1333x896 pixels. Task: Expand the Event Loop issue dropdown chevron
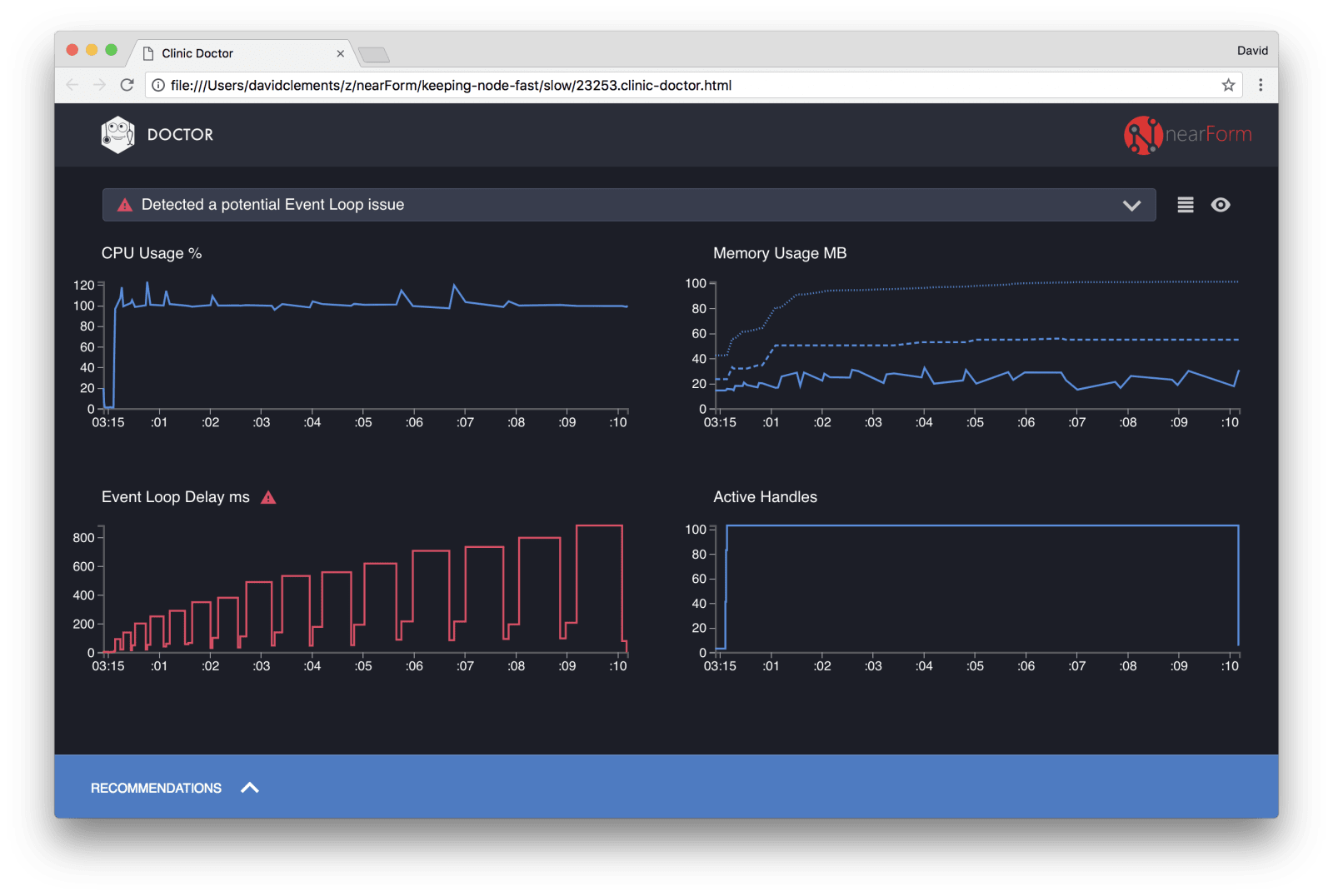tap(1131, 206)
